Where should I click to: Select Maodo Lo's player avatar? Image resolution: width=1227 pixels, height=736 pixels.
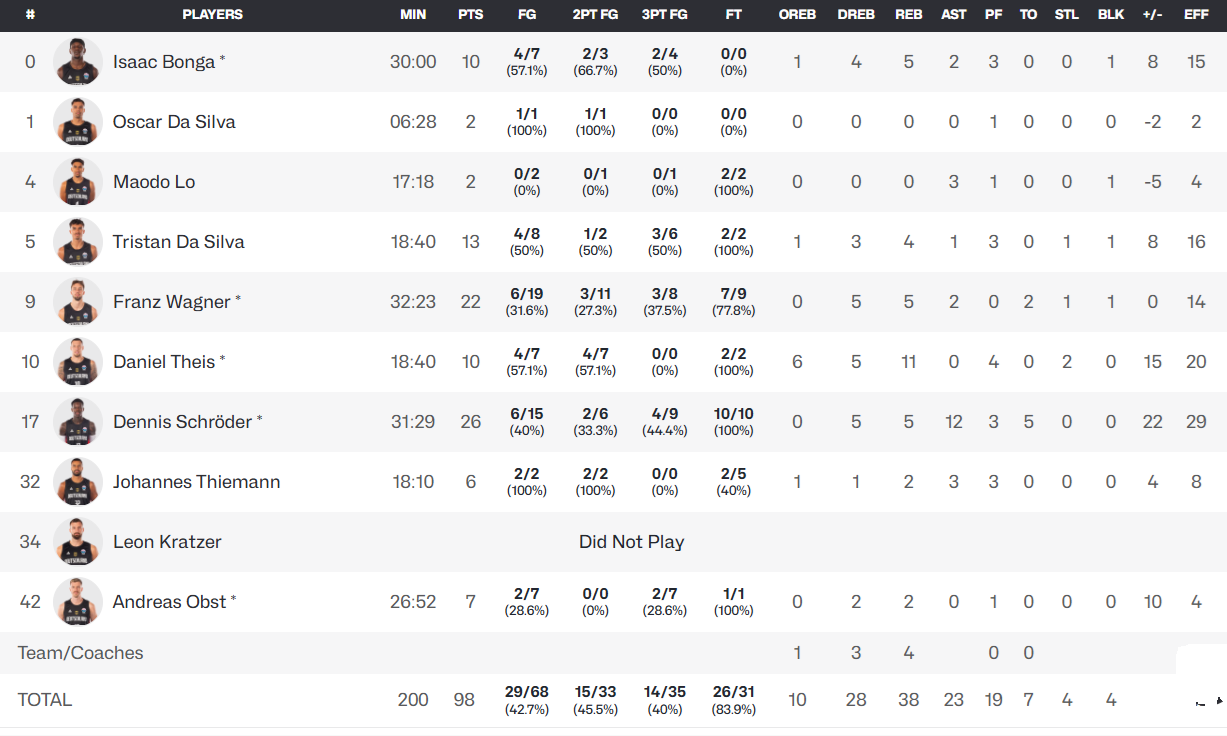pos(78,182)
